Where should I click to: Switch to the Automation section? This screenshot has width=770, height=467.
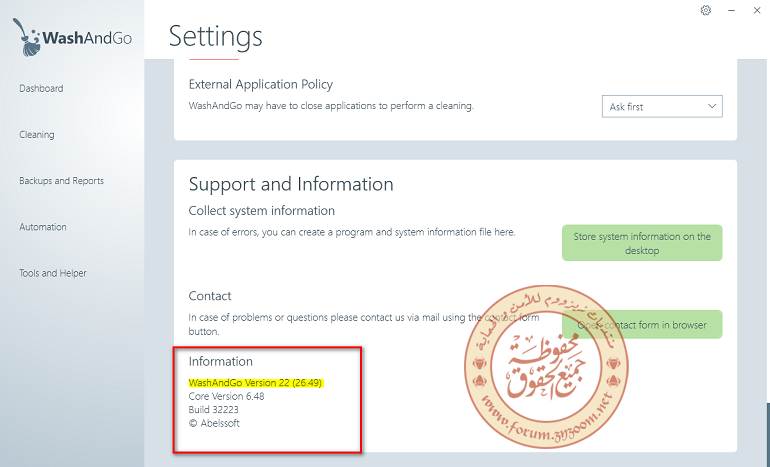click(43, 227)
